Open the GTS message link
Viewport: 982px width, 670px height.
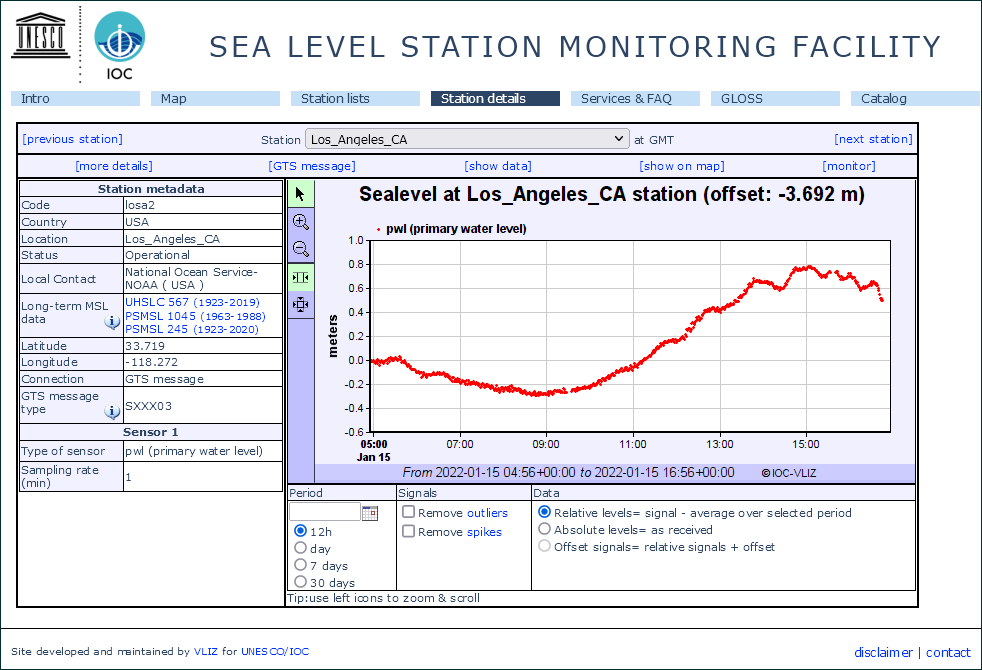point(312,166)
